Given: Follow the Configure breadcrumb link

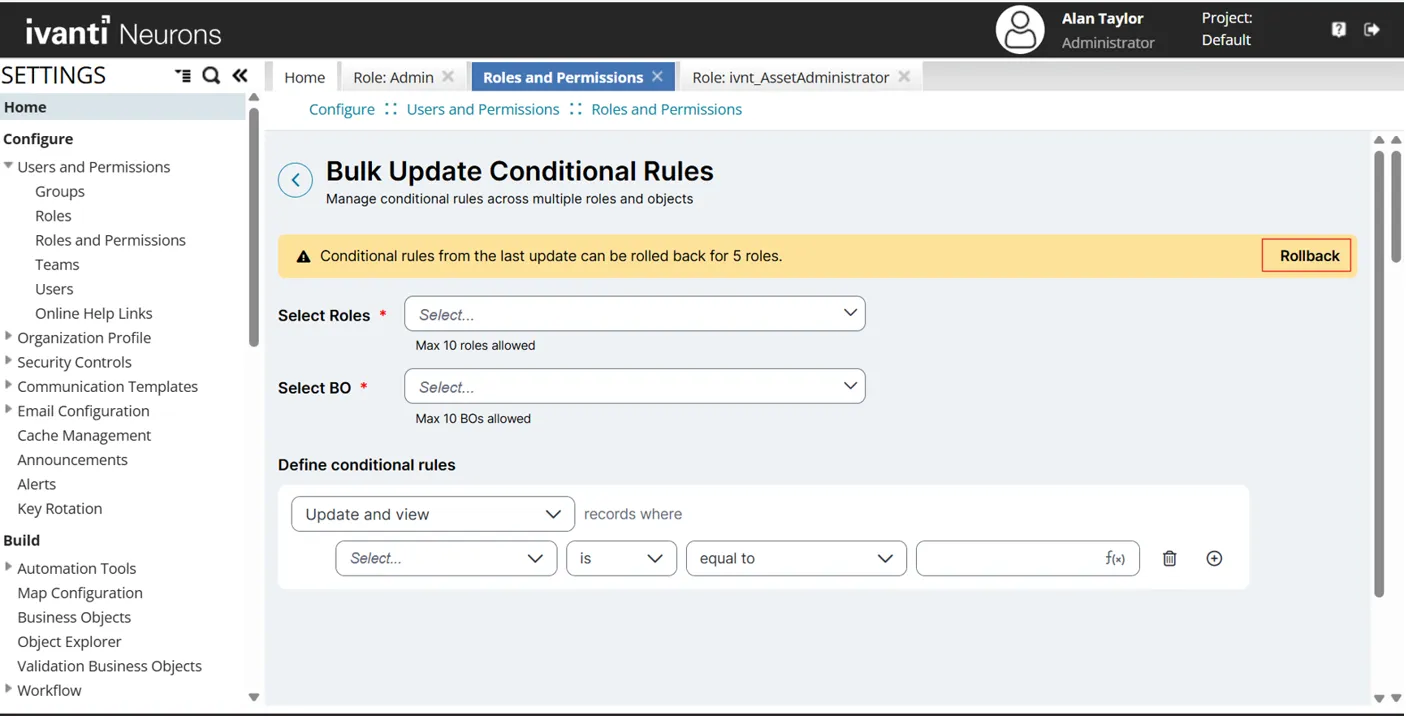Looking at the screenshot, I should tap(342, 109).
